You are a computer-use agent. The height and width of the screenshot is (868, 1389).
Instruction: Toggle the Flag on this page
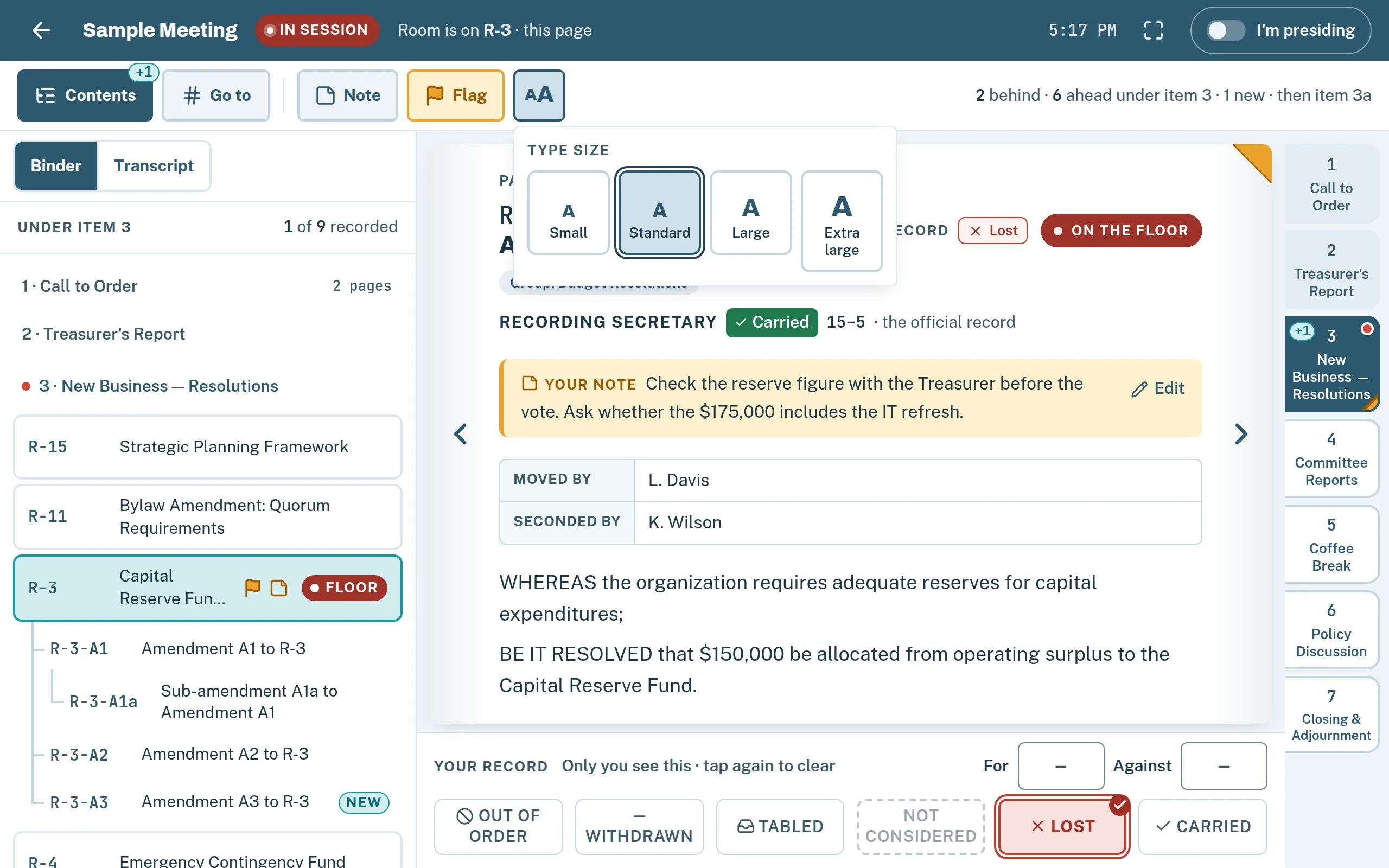click(456, 95)
